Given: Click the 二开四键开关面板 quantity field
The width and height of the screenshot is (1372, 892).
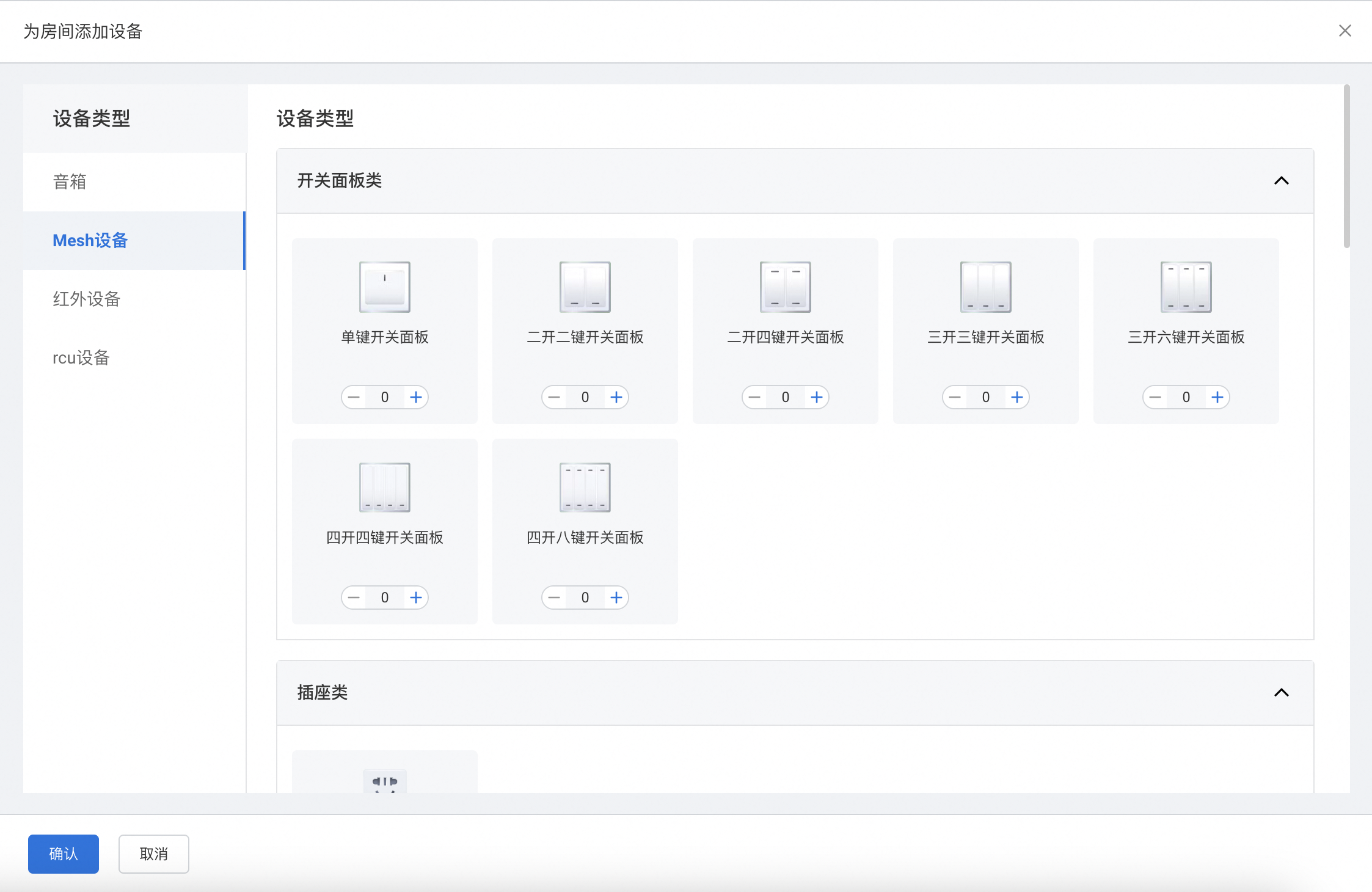Looking at the screenshot, I should pos(785,397).
